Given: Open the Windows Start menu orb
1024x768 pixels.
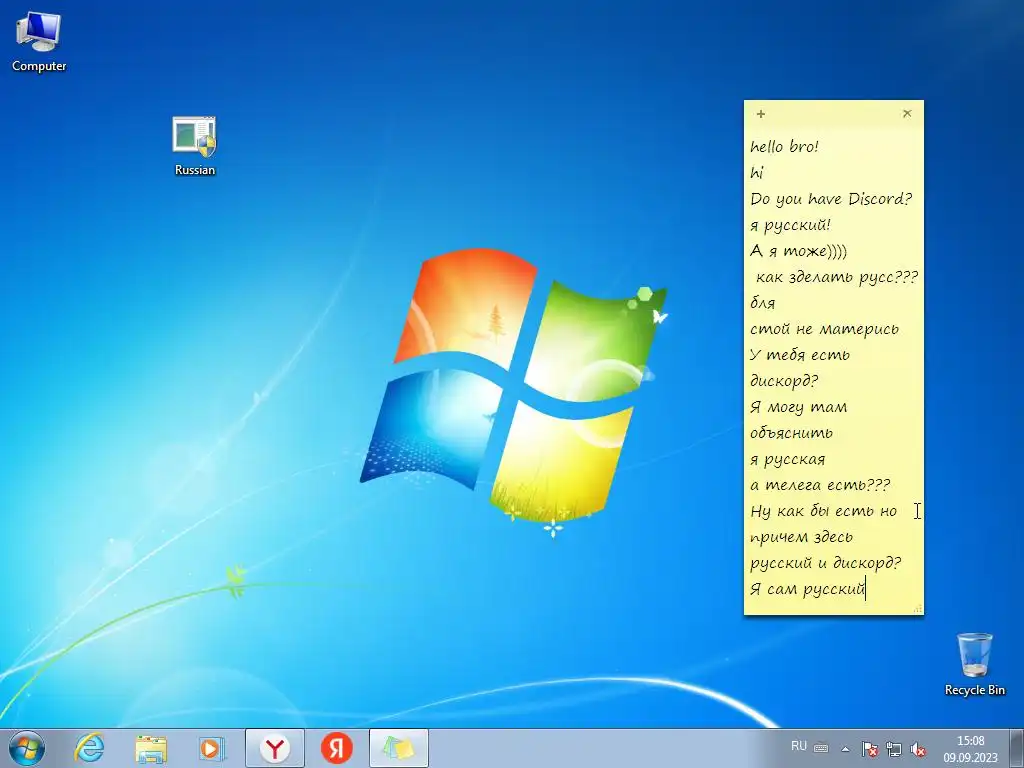Looking at the screenshot, I should (x=27, y=748).
